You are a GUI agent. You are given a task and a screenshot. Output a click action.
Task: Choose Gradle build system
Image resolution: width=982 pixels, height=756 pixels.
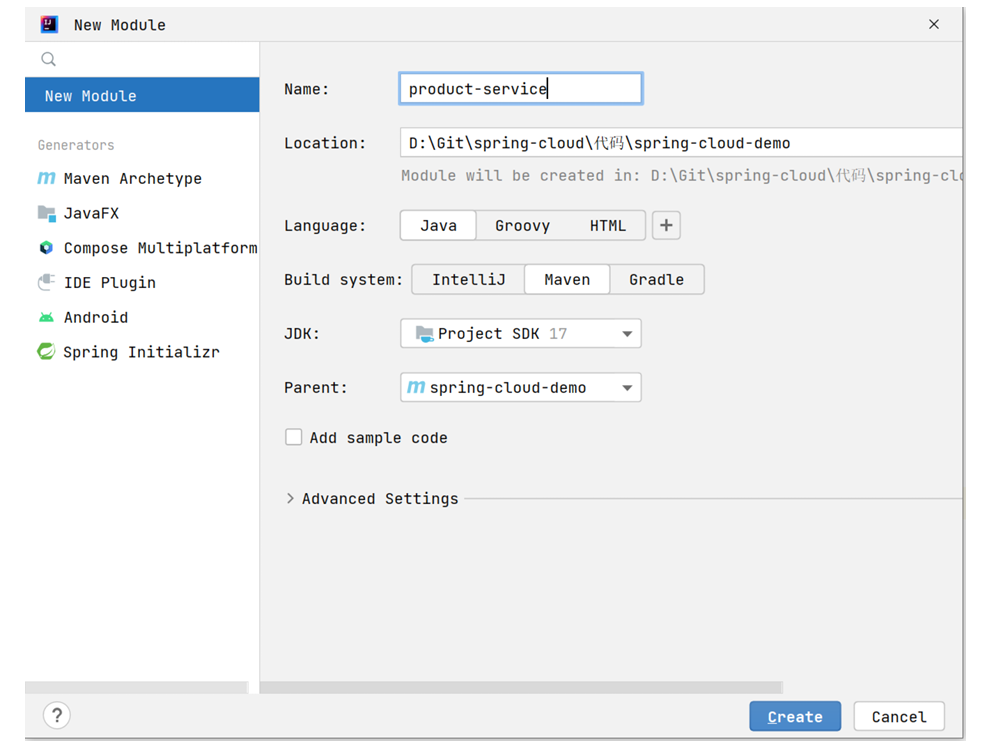pos(656,279)
